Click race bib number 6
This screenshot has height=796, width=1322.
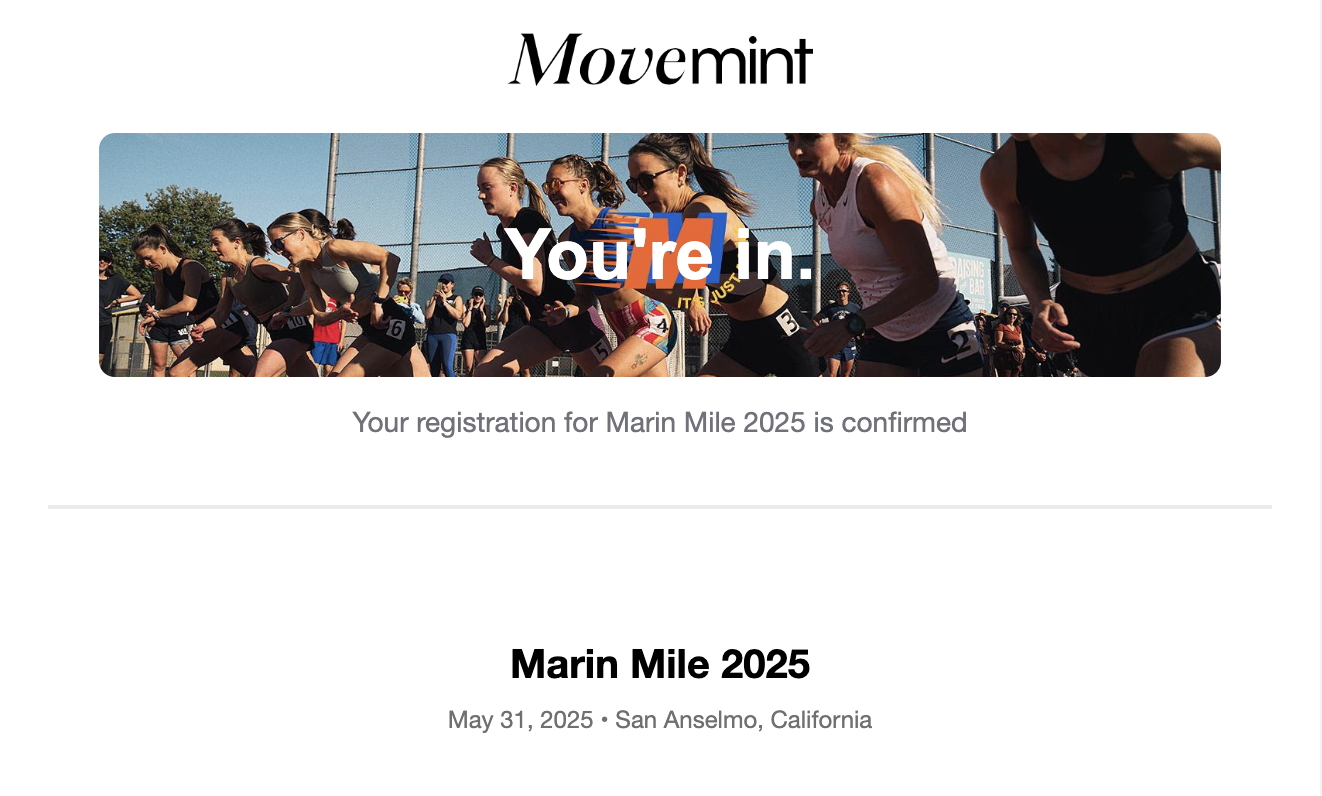click(x=396, y=328)
